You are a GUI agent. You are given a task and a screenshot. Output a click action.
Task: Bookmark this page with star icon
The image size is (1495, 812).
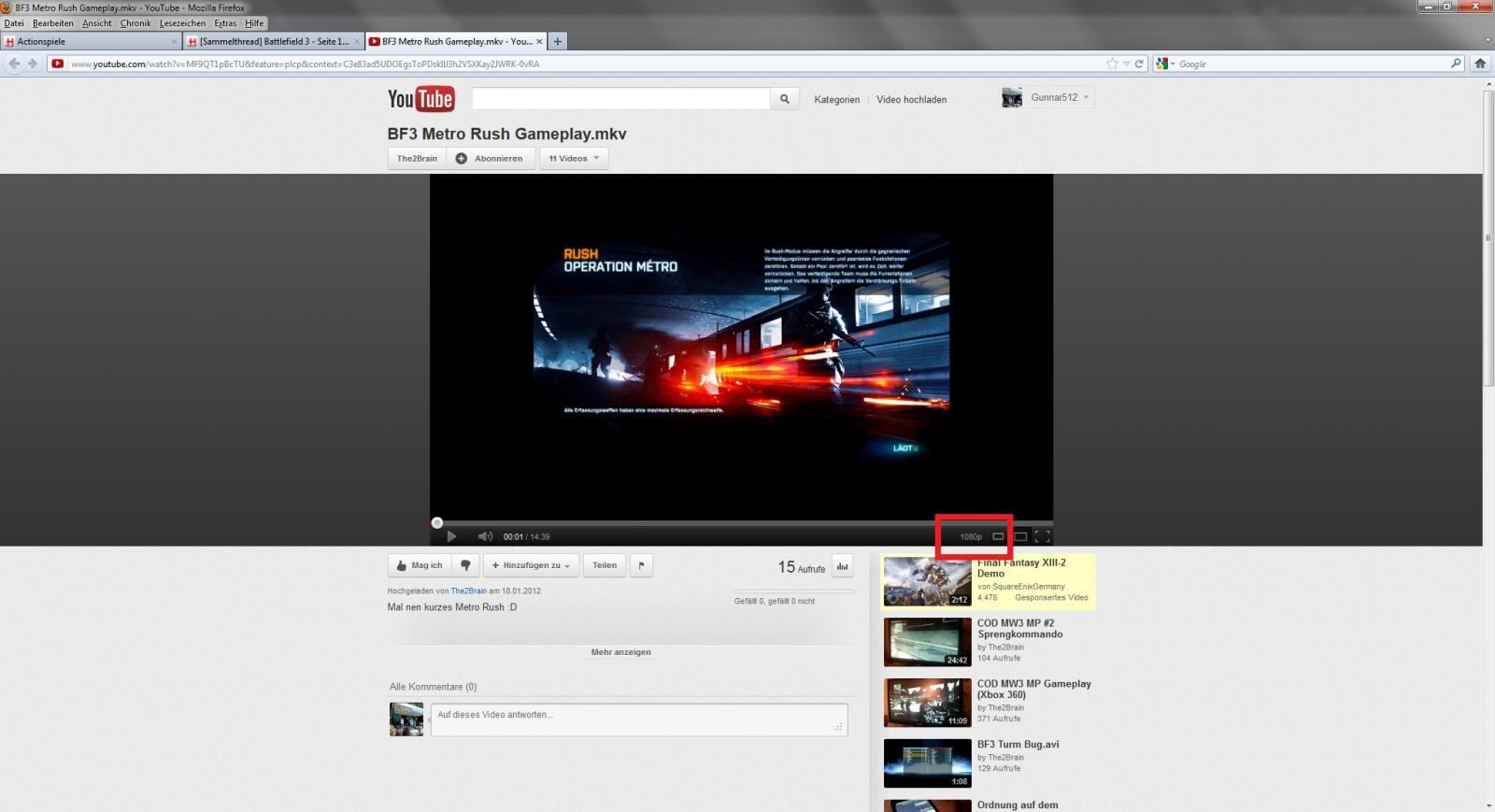point(1112,64)
